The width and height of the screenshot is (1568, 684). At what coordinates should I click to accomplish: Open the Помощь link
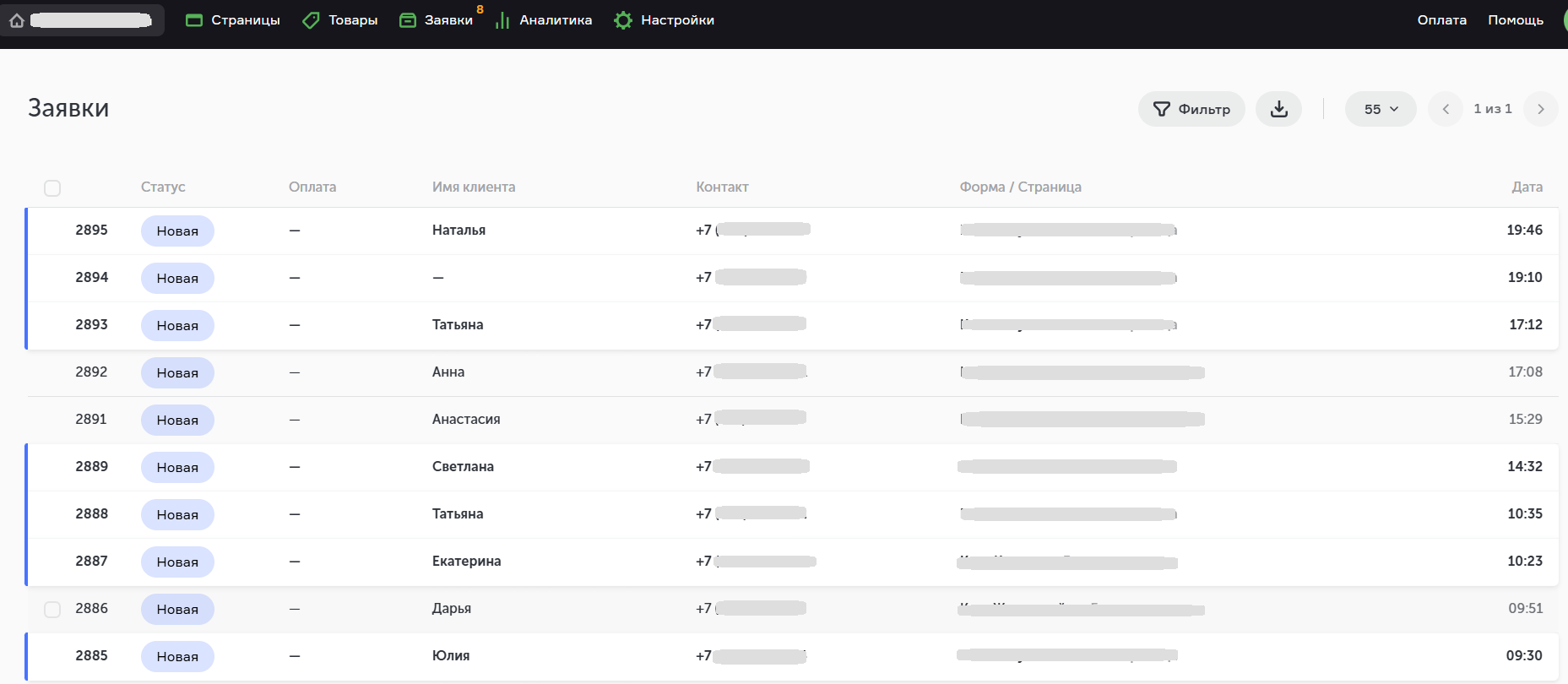1516,20
